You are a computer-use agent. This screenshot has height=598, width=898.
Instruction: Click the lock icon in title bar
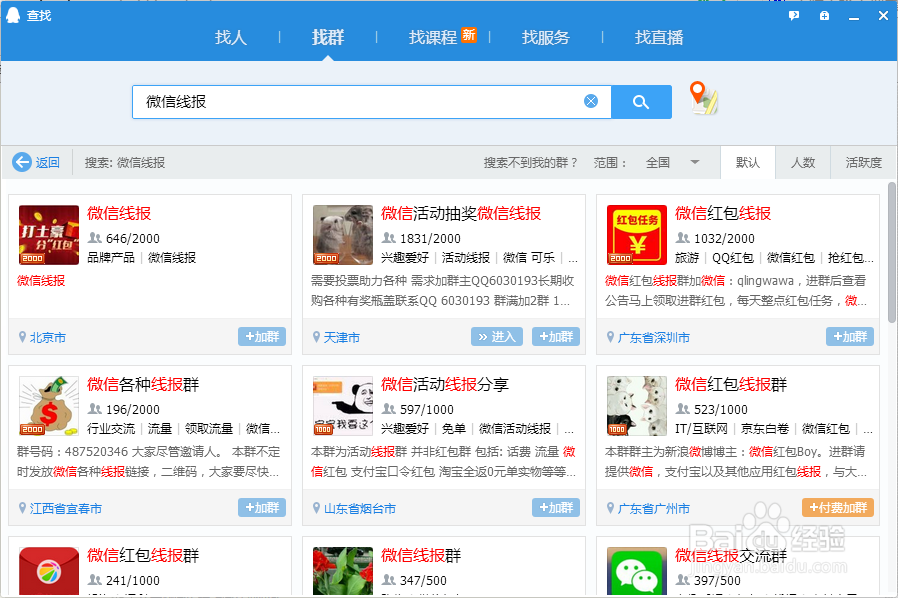[x=824, y=16]
